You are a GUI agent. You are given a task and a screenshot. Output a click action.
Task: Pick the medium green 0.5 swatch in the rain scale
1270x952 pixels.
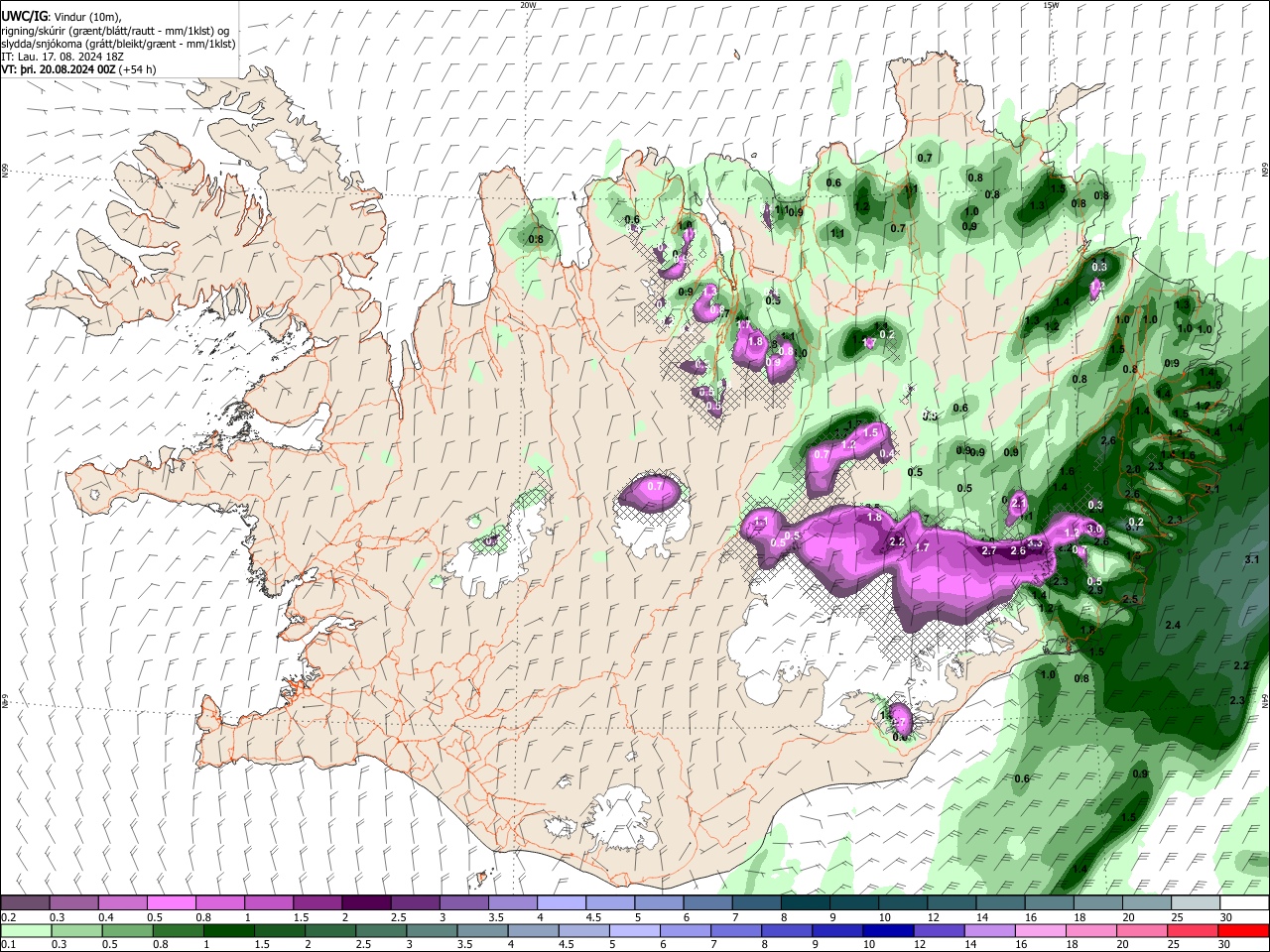pos(127,930)
